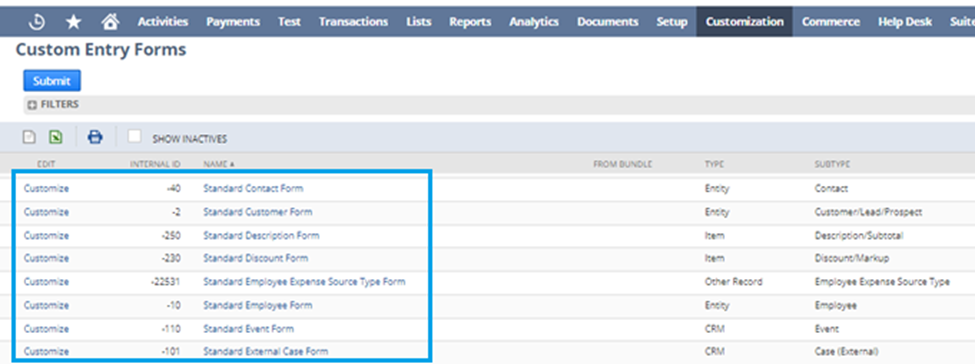Open the Standard Contact Form link
The width and height of the screenshot is (975, 364).
(x=253, y=188)
